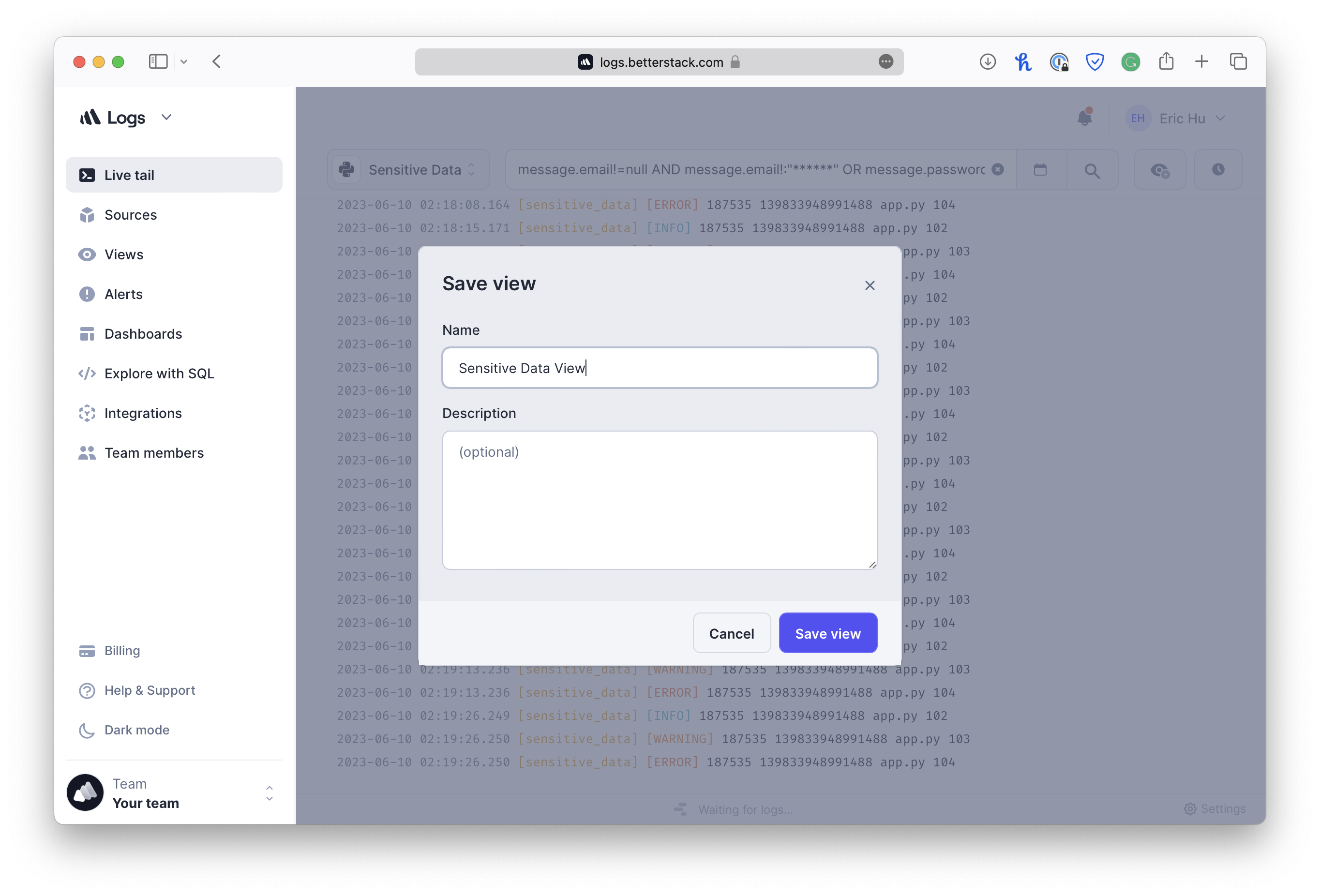1320x896 pixels.
Task: Focus the Name input field
Action: pyautogui.click(x=660, y=368)
